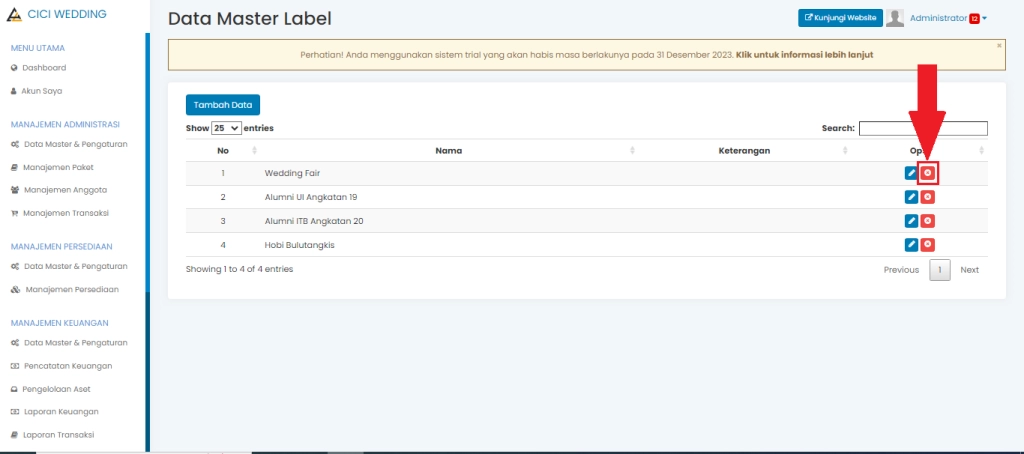
Task: Edit the Wedding Fair label
Action: click(x=911, y=173)
